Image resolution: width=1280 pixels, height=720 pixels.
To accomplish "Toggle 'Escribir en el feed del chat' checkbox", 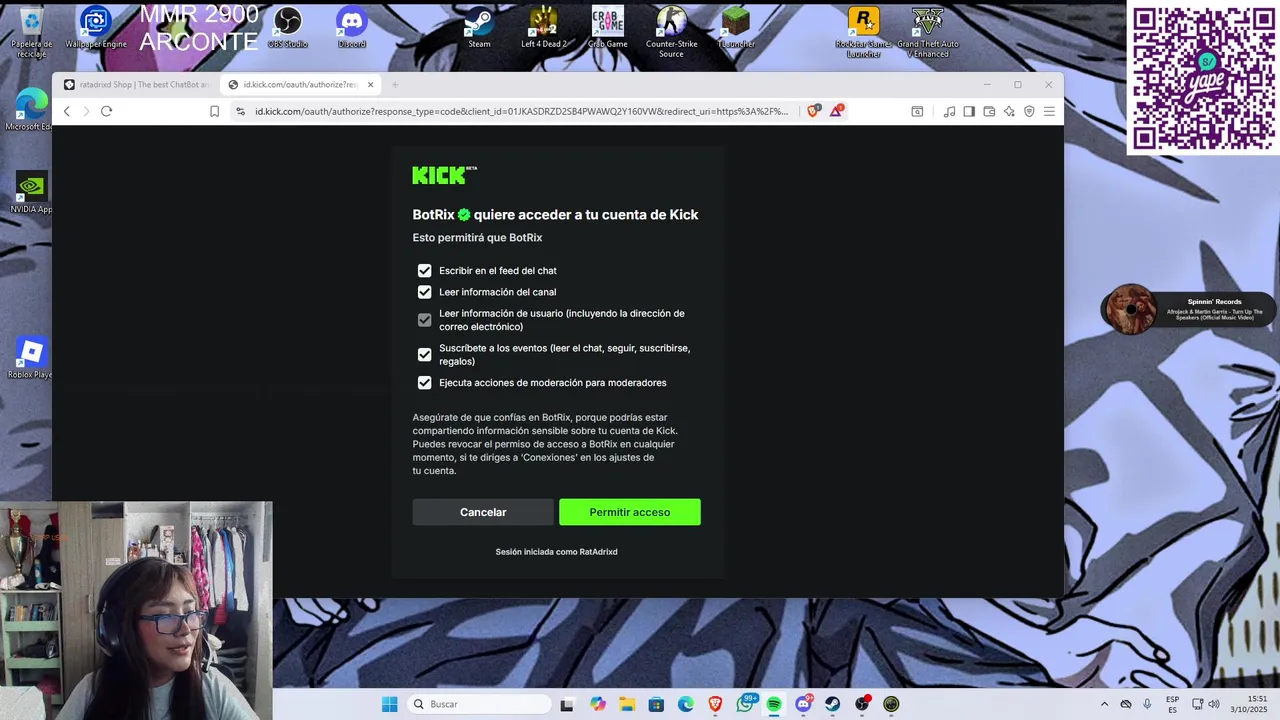I will point(425,271).
